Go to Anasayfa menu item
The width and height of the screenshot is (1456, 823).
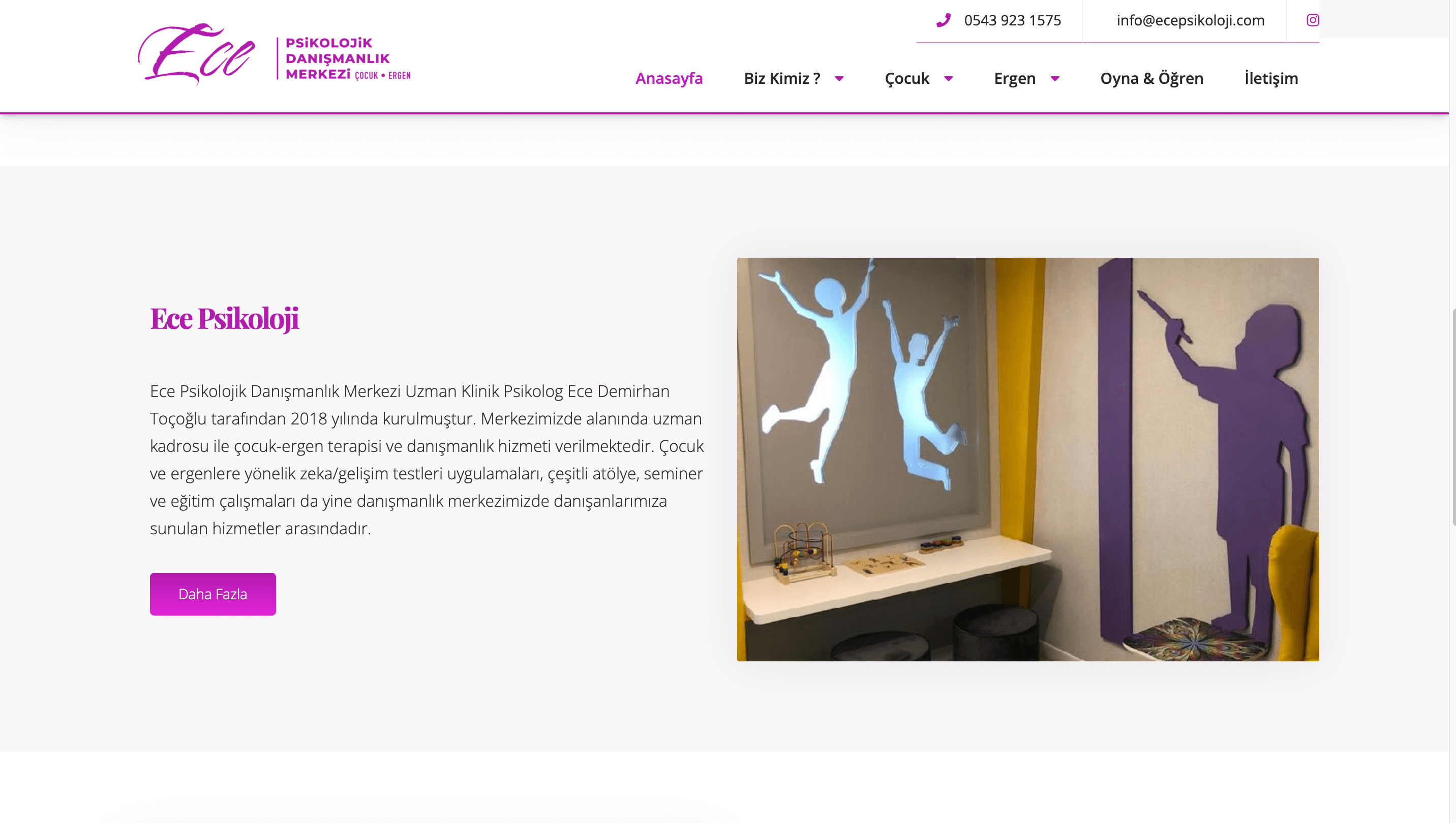click(669, 78)
